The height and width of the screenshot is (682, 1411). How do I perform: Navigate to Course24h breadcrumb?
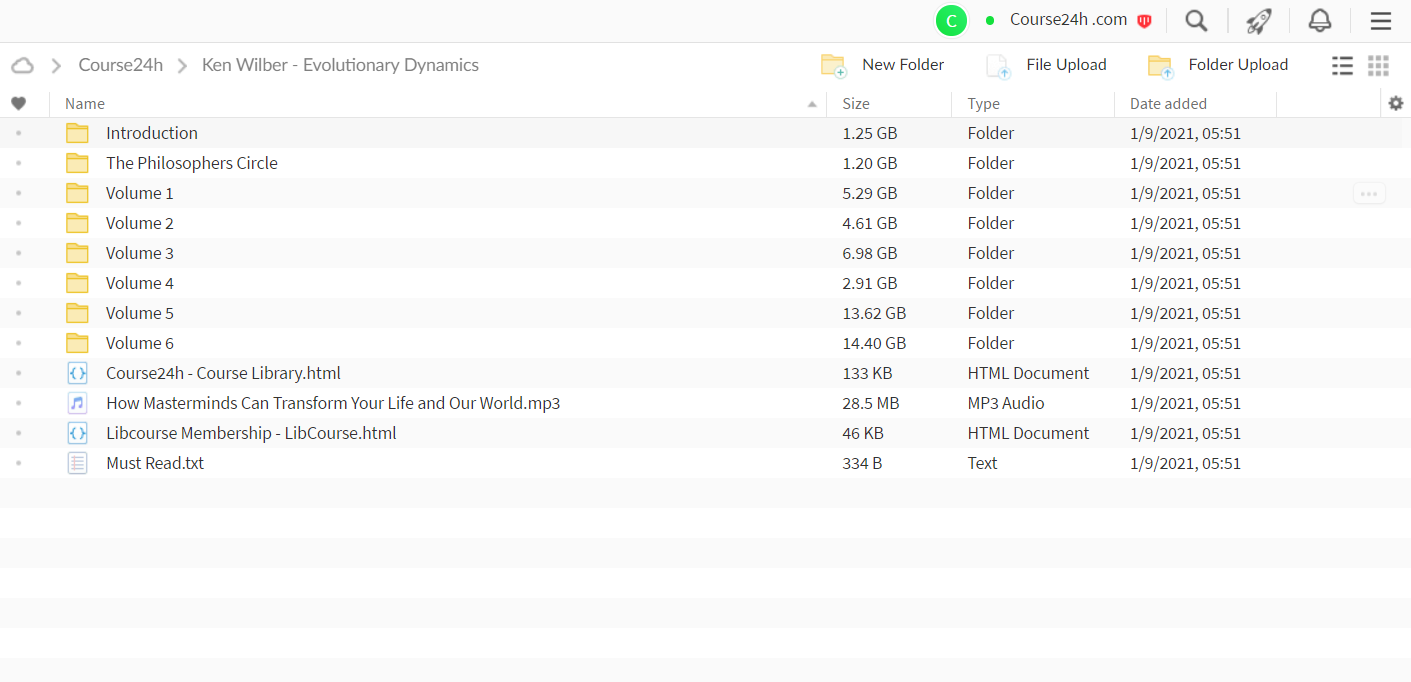121,65
